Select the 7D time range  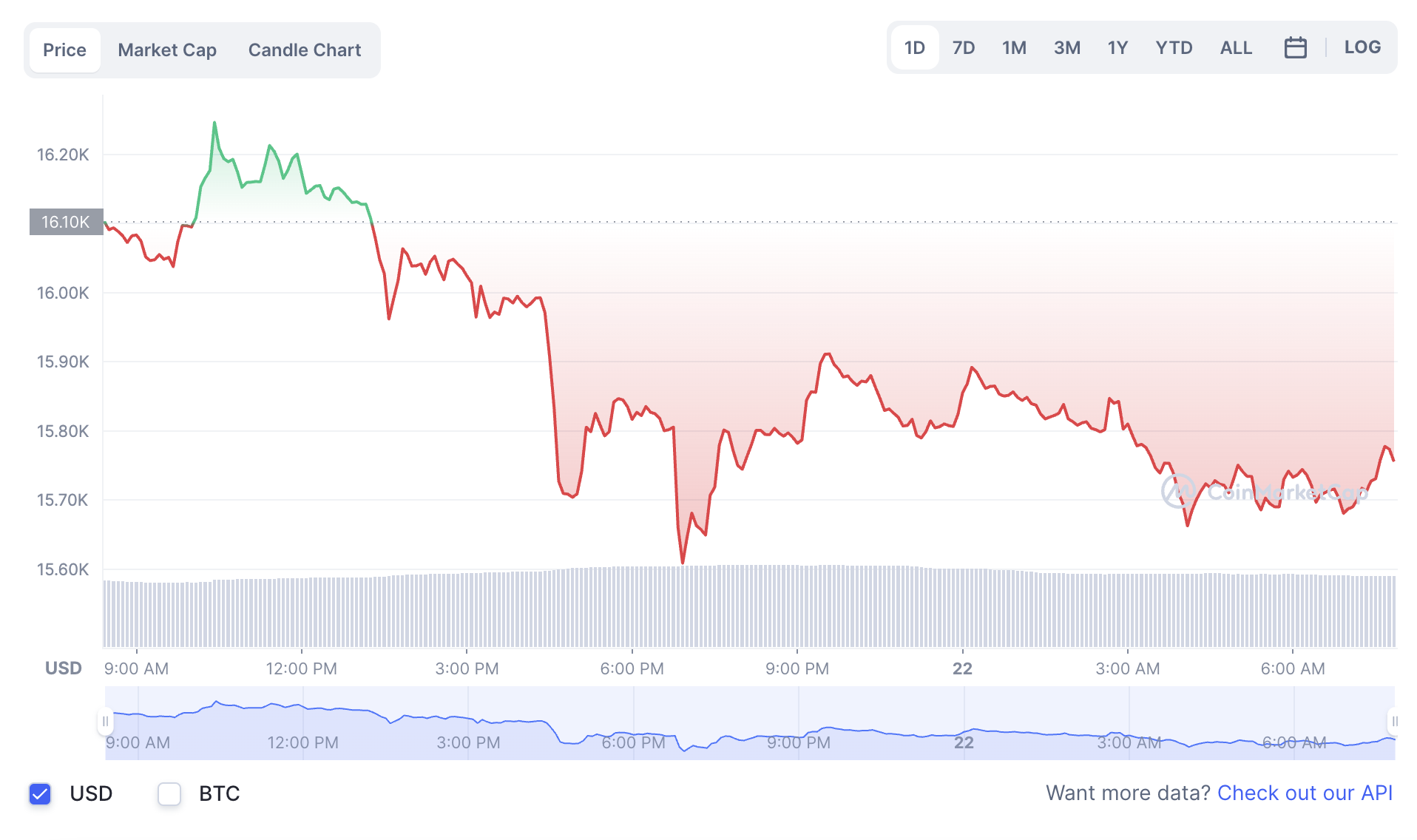[x=964, y=47]
